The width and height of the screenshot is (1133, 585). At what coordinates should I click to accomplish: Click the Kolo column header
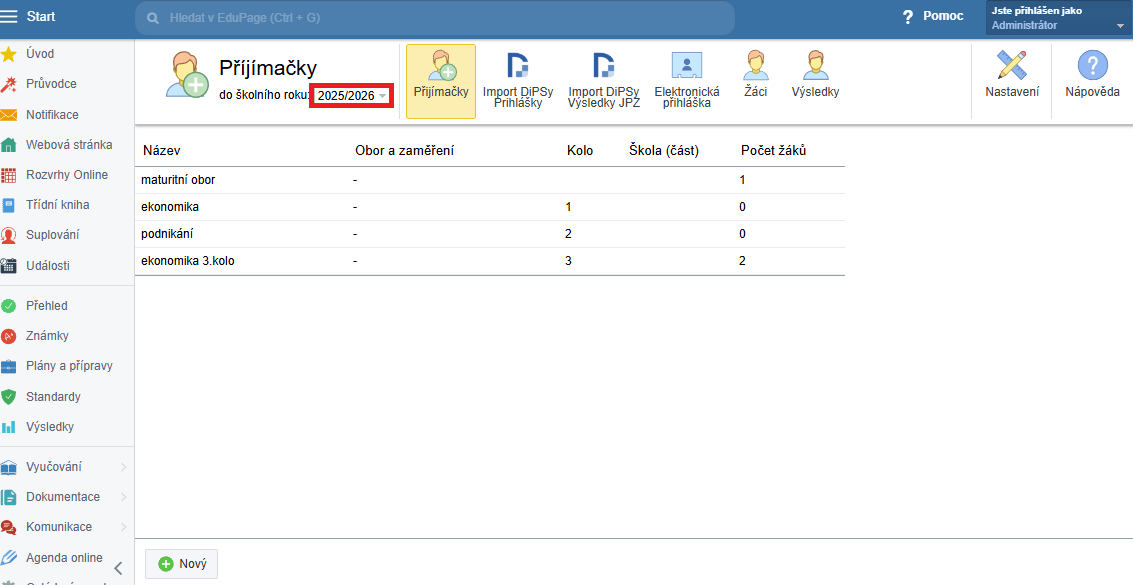pos(580,151)
